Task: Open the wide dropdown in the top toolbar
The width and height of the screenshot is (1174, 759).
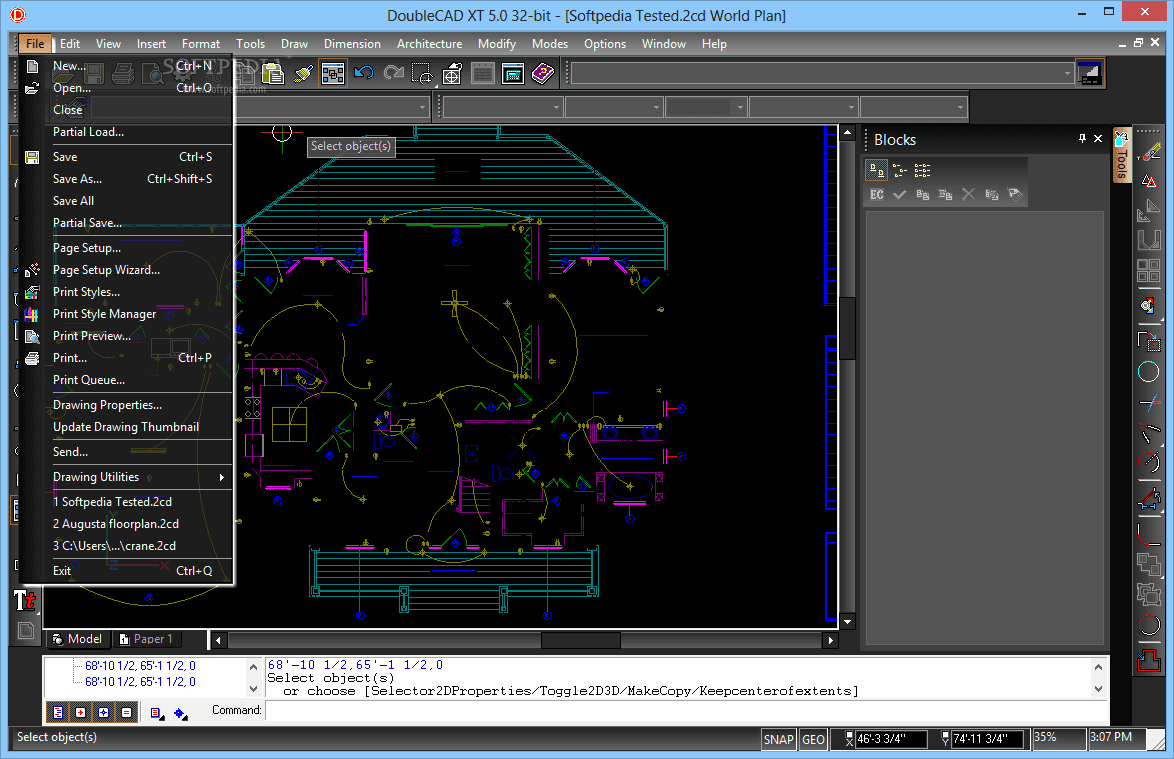Action: 822,73
